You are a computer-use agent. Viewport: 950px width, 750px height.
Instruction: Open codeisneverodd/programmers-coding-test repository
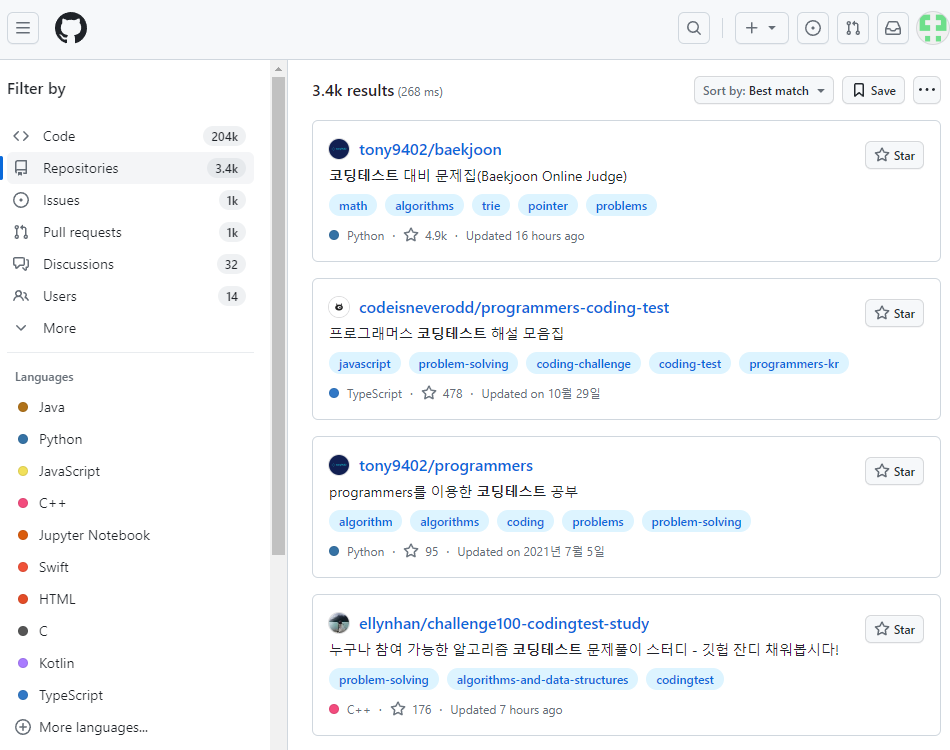point(514,308)
